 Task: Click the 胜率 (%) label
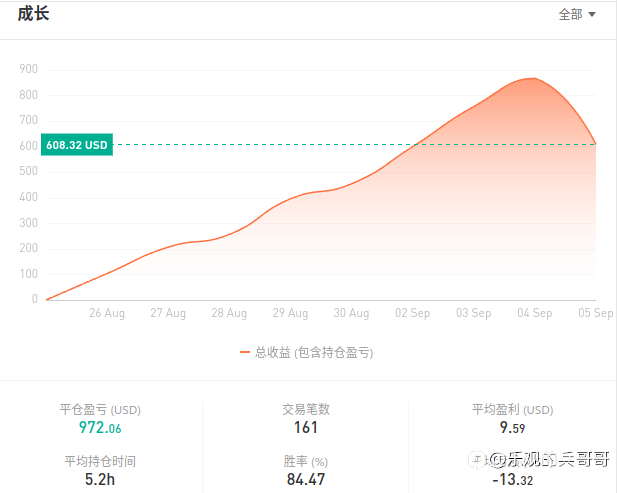coord(306,461)
